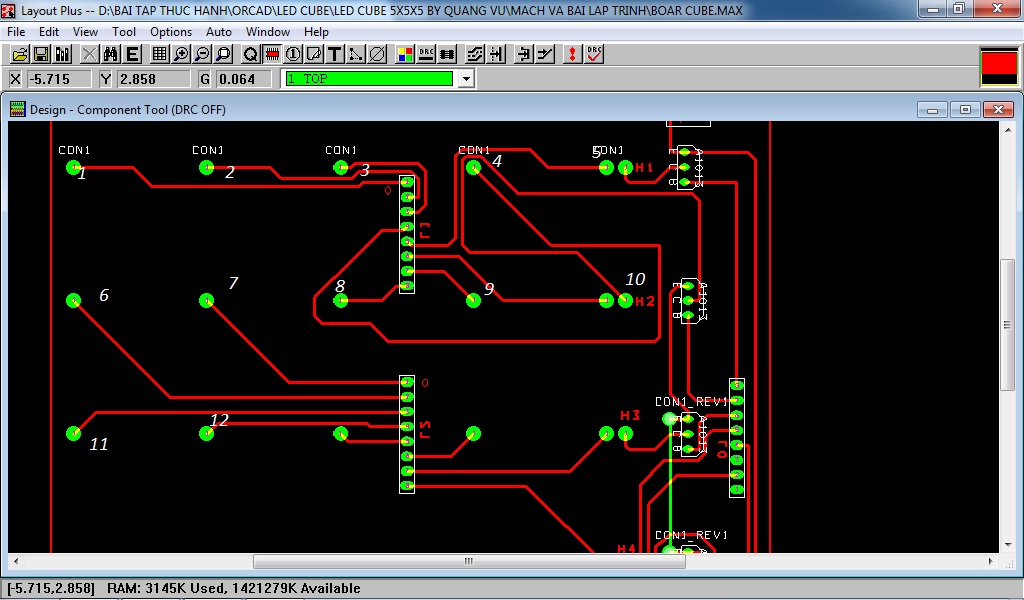Screen dimensions: 1024x600
Task: Select the Pin tool icon
Action: (293, 54)
